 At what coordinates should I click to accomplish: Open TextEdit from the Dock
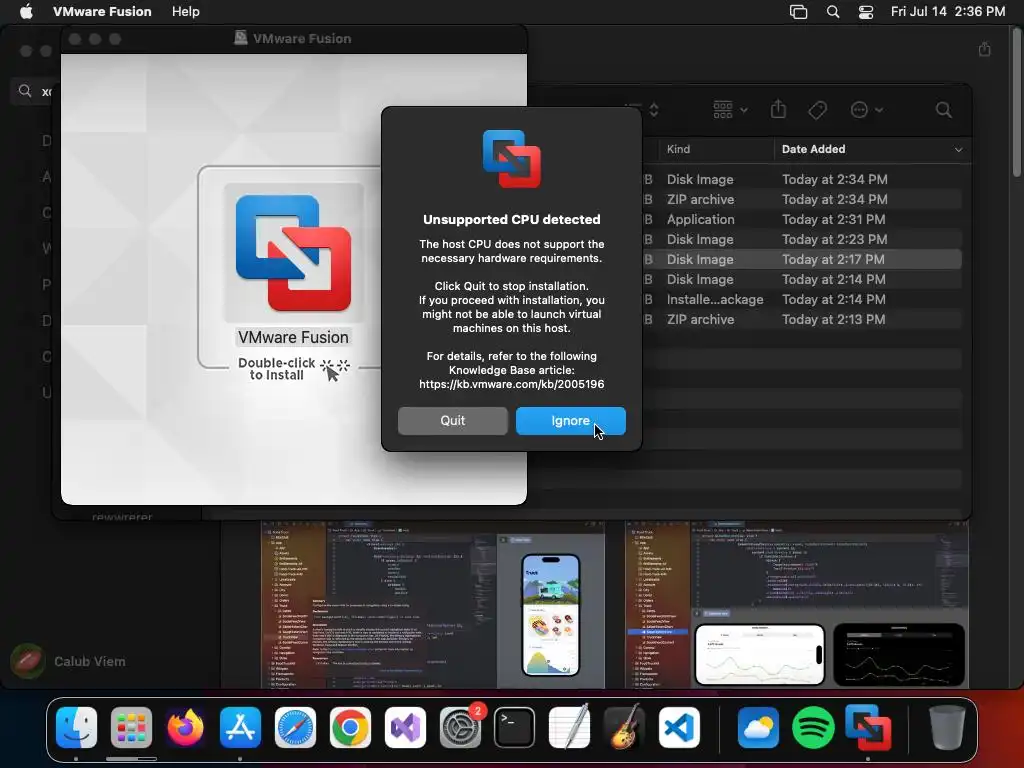[x=569, y=727]
